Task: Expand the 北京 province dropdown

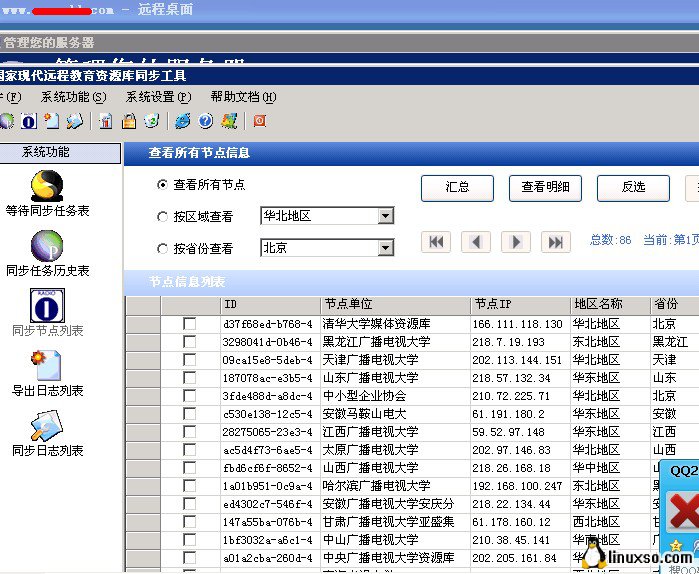Action: tap(385, 248)
